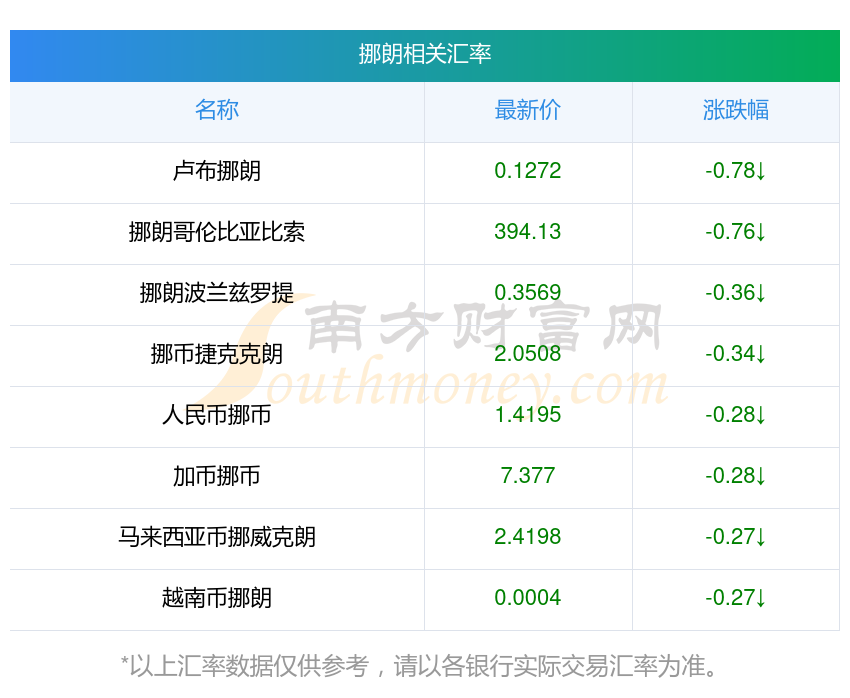Click the -0.78↓ change value
The image size is (850, 698).
736,171
